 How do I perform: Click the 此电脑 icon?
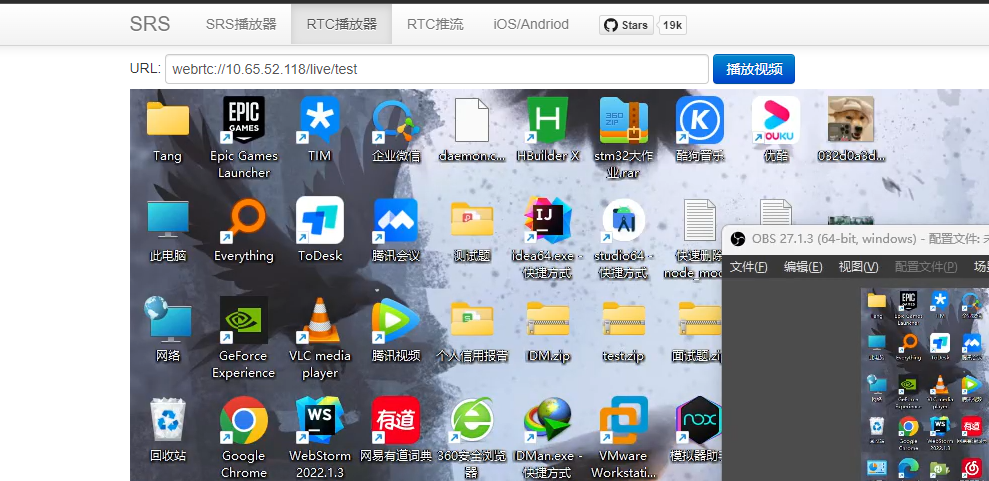click(168, 219)
